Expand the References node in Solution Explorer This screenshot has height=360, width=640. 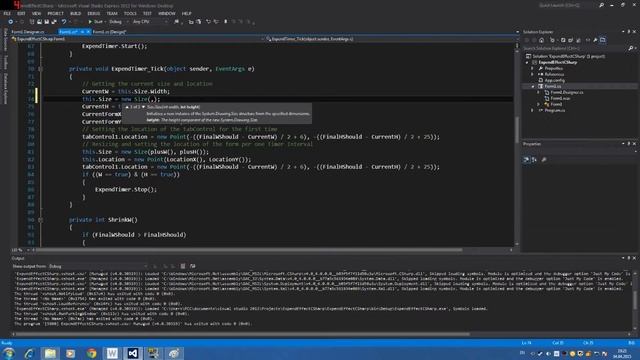pos(532,74)
